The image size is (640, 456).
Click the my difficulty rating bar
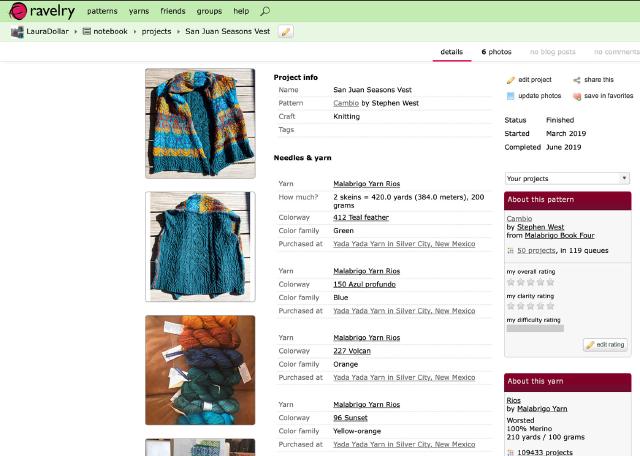click(535, 328)
